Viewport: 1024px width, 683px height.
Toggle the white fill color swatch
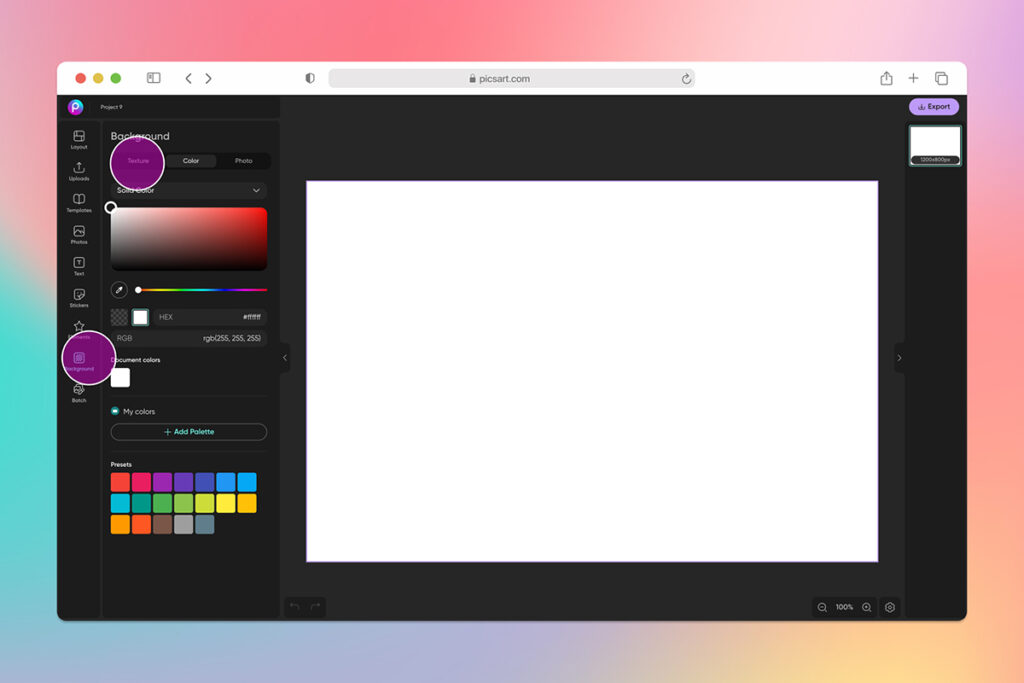(x=140, y=317)
